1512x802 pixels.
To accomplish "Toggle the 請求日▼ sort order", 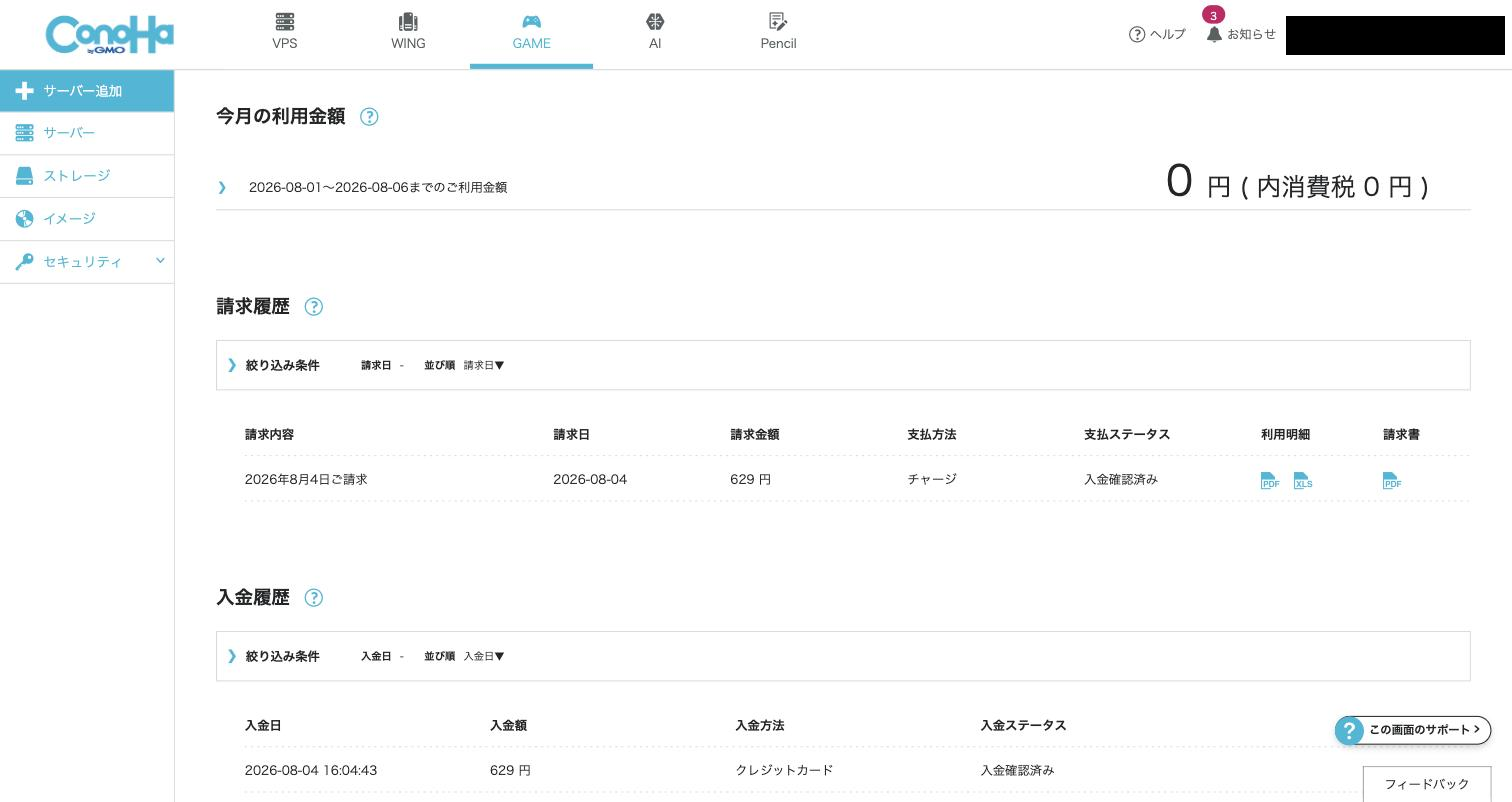I will tap(484, 366).
